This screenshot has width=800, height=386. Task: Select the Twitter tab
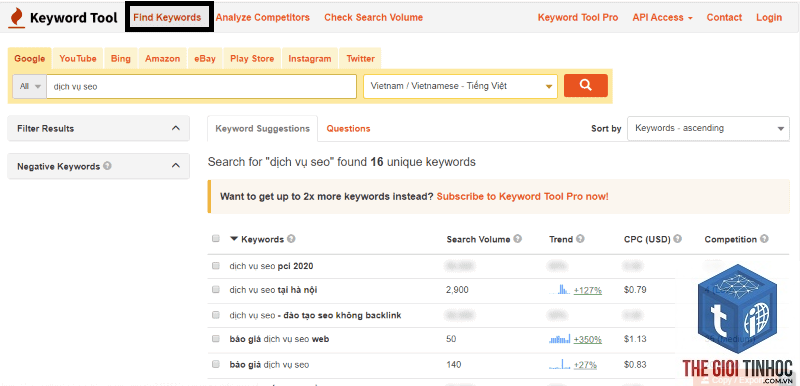pyautogui.click(x=361, y=59)
